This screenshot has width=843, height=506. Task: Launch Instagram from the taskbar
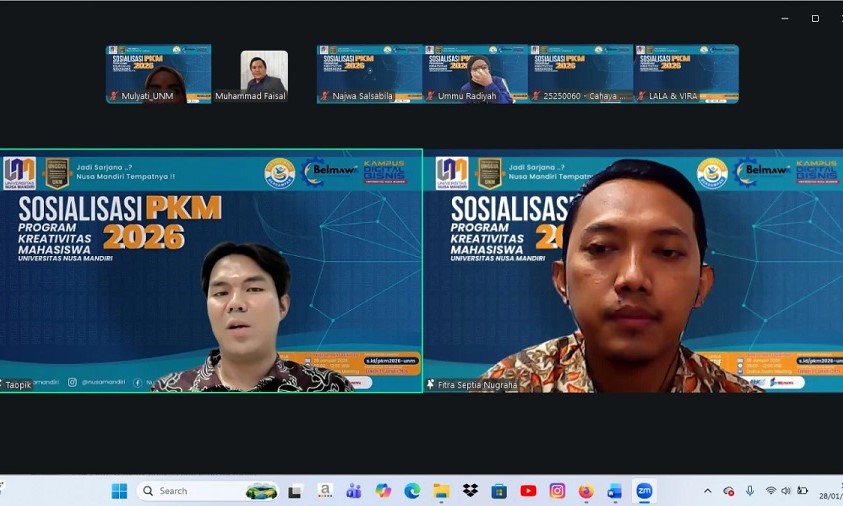point(557,491)
